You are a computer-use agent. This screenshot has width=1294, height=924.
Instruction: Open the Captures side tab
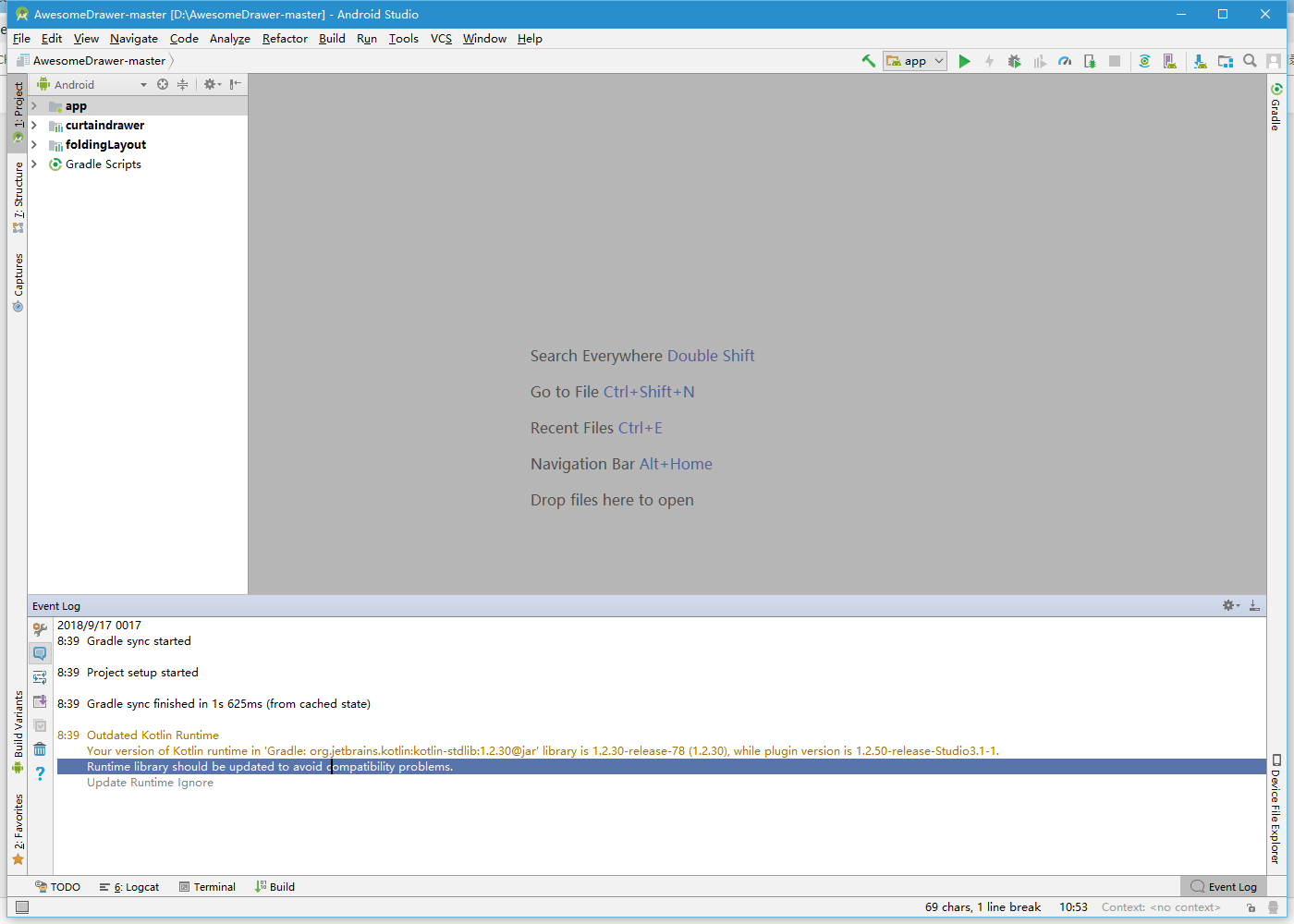(18, 283)
